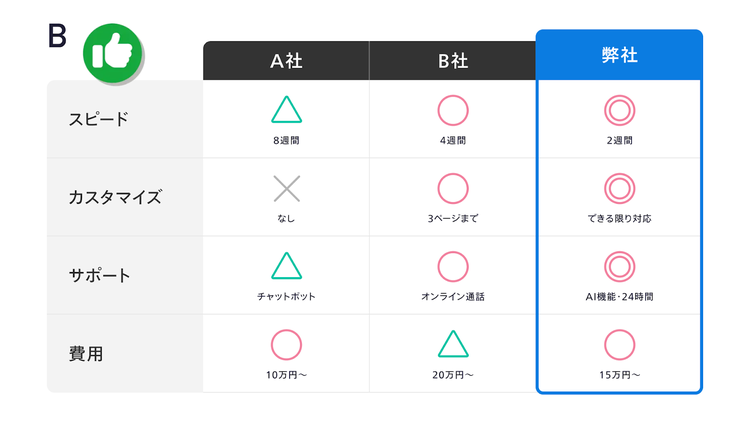
Task: Click the circle icon above オンライン通話
Action: click(453, 266)
